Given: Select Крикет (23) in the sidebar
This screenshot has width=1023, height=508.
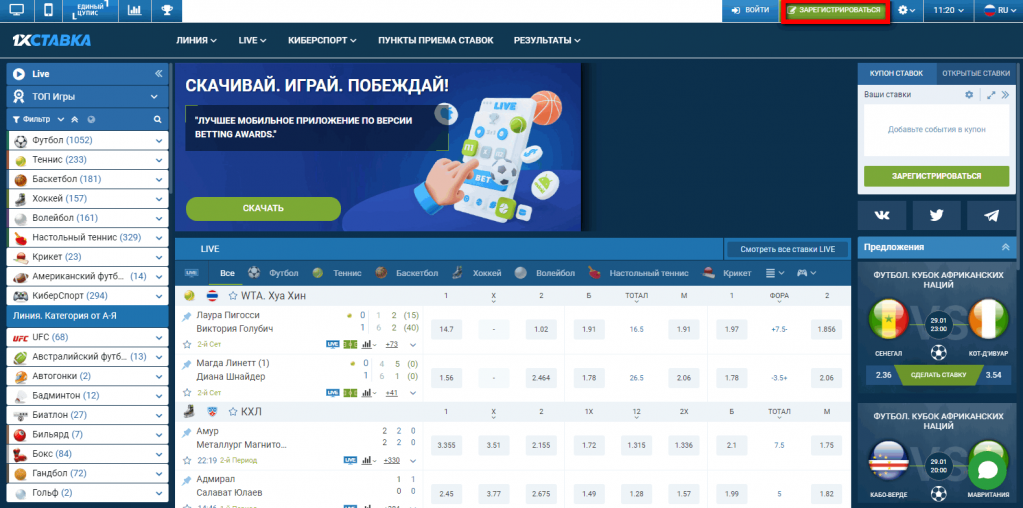Looking at the screenshot, I should 88,257.
